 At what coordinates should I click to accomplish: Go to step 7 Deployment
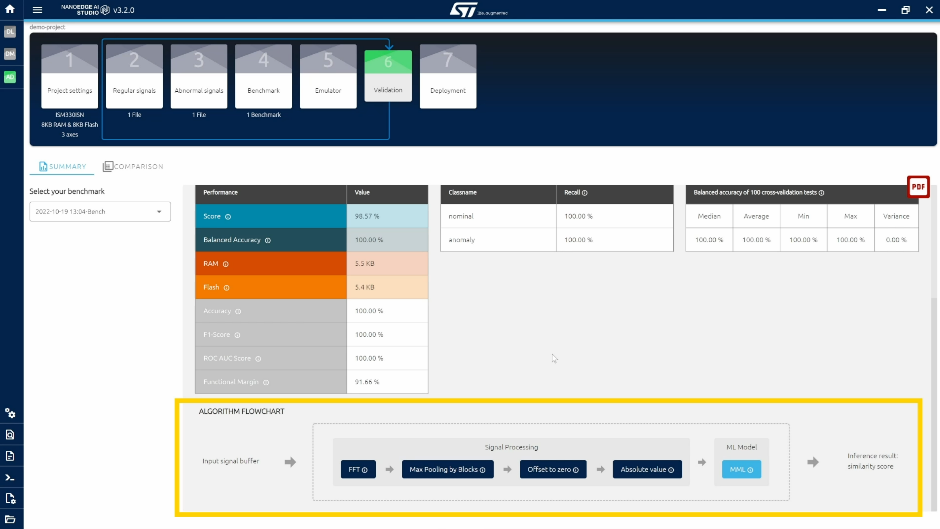[x=448, y=76]
